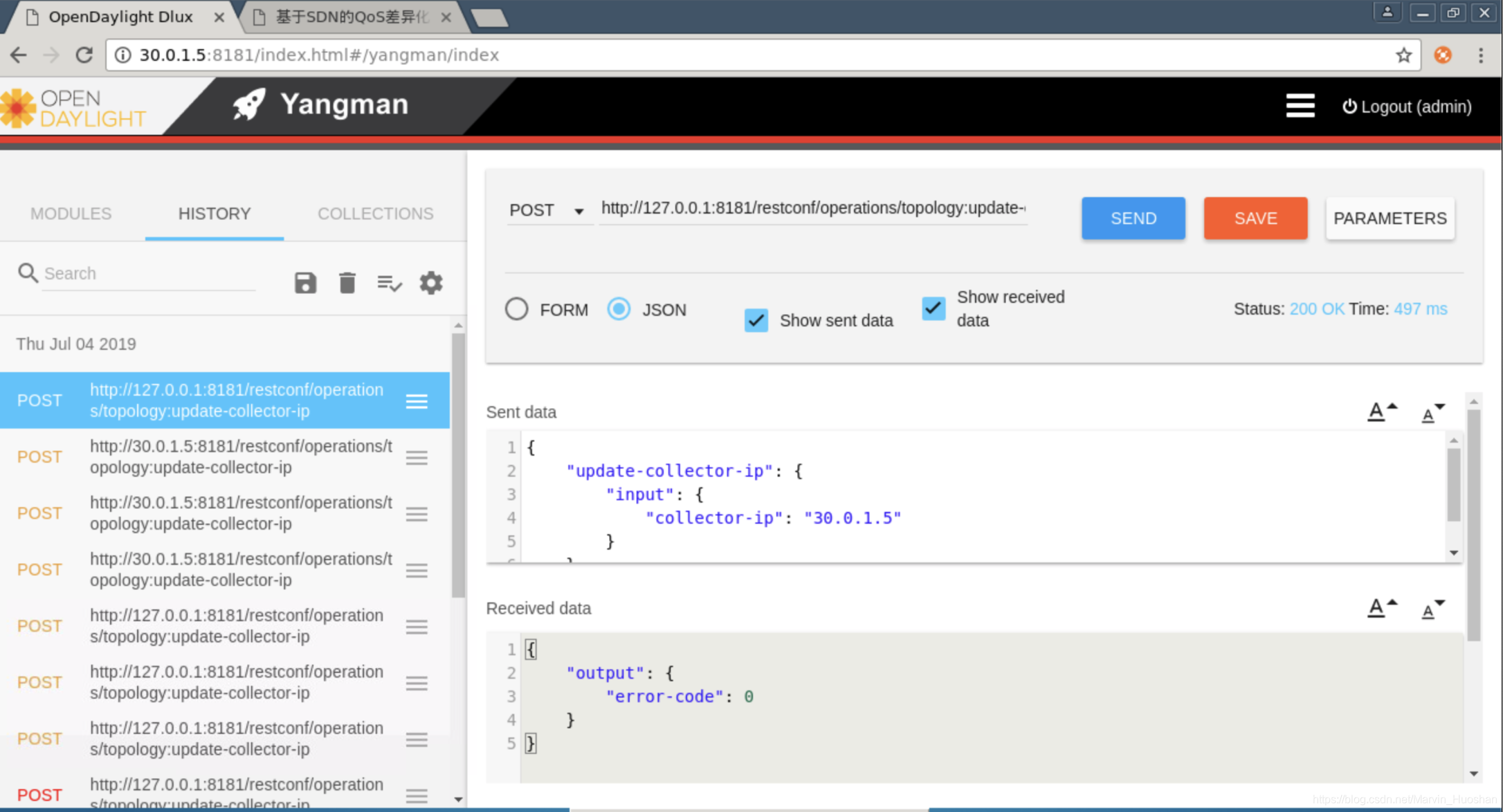Switch to the MODULES tab
The width and height of the screenshot is (1503, 812).
pyautogui.click(x=71, y=214)
